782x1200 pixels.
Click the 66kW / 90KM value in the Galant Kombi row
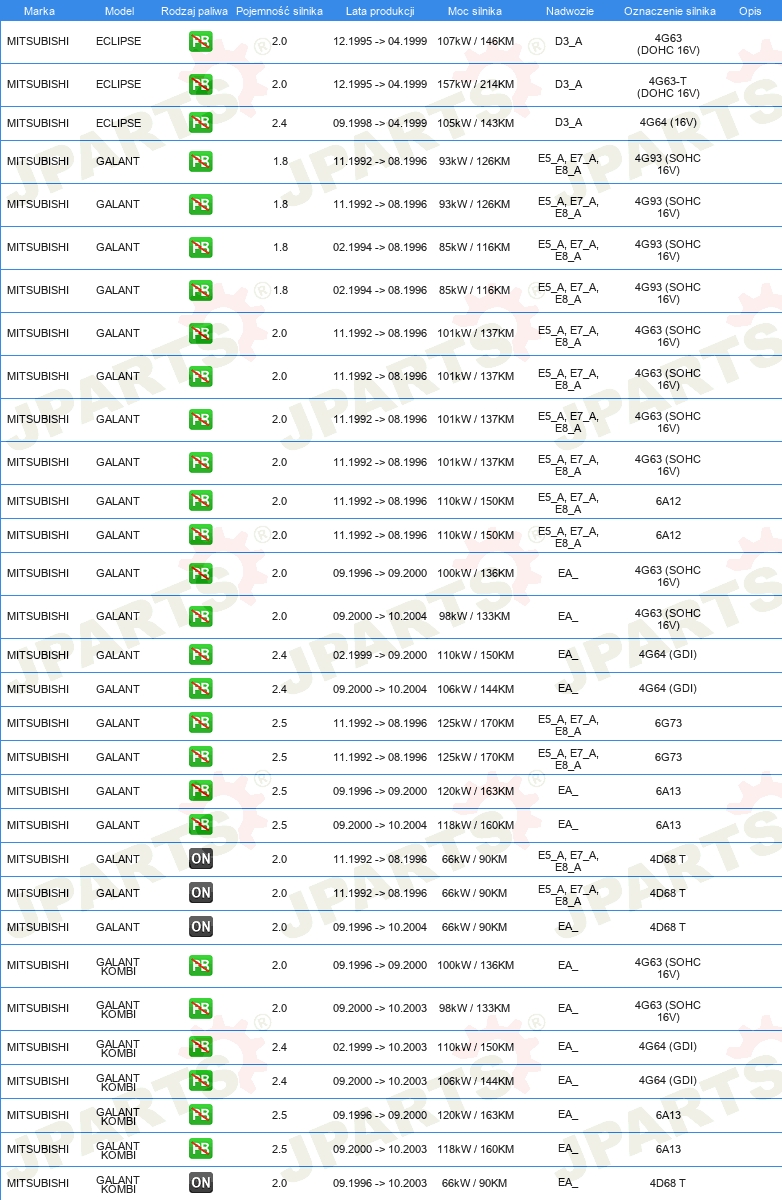coord(475,1183)
